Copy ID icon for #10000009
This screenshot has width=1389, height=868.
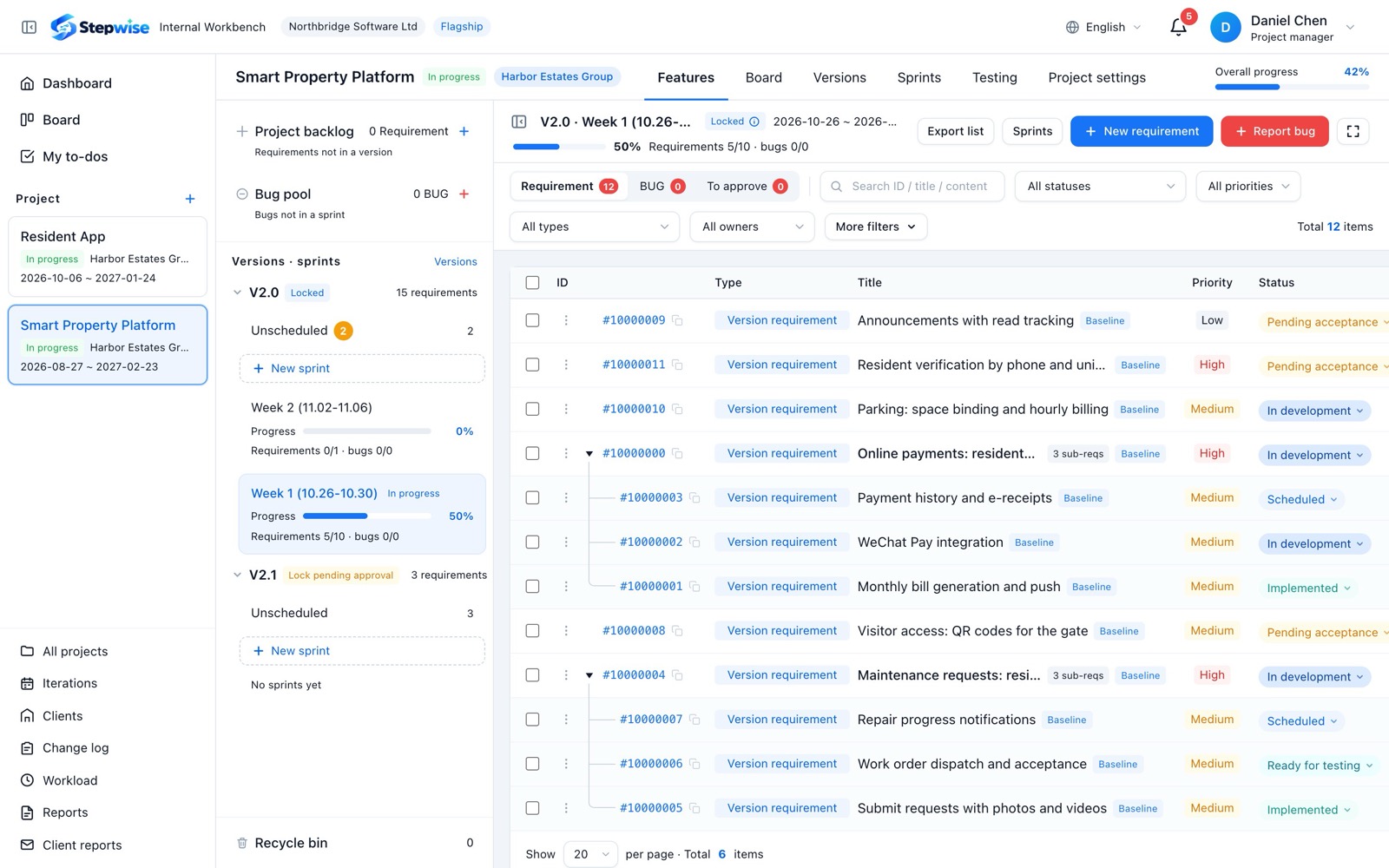(x=678, y=320)
